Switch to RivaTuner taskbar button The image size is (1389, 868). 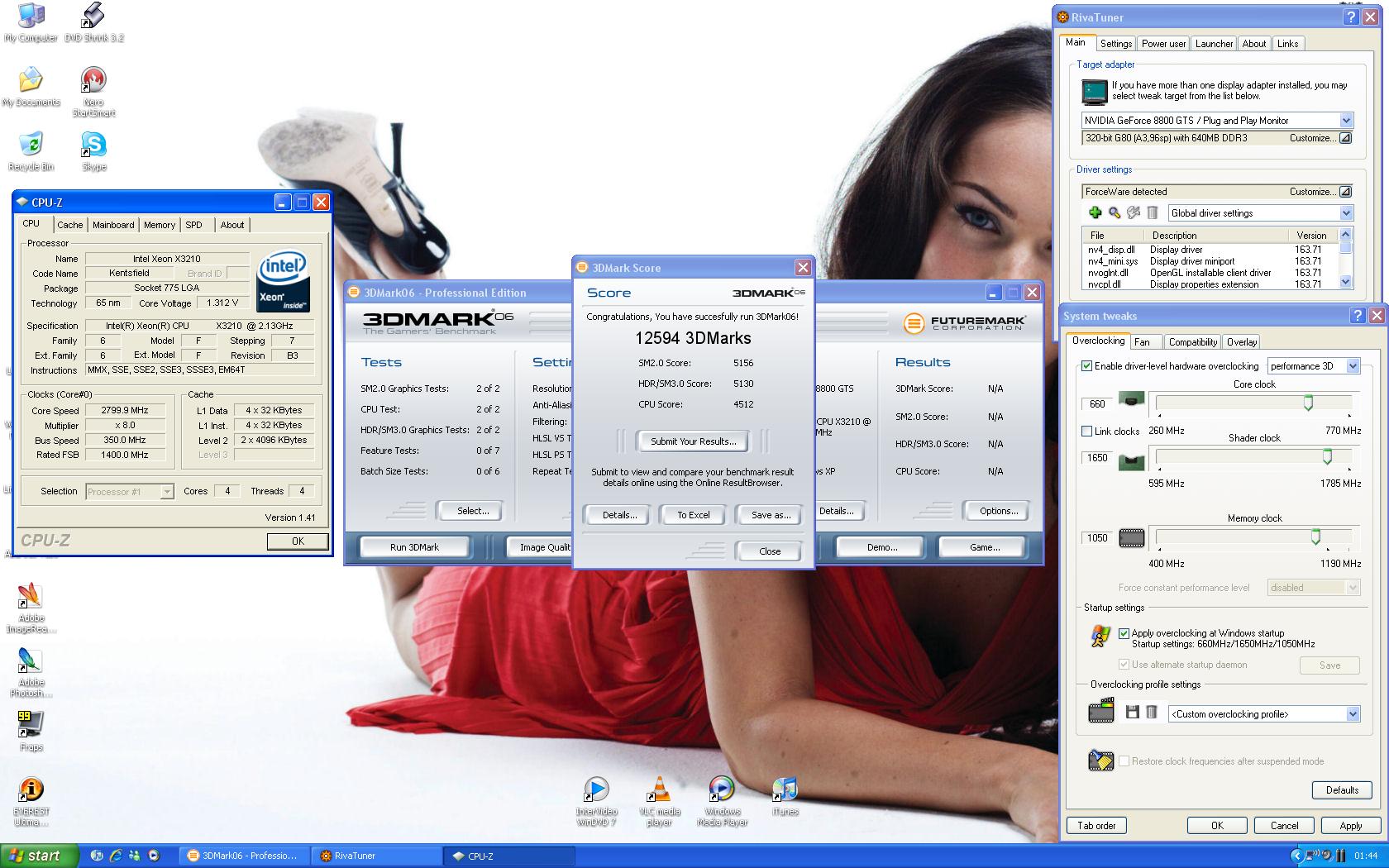[375, 856]
